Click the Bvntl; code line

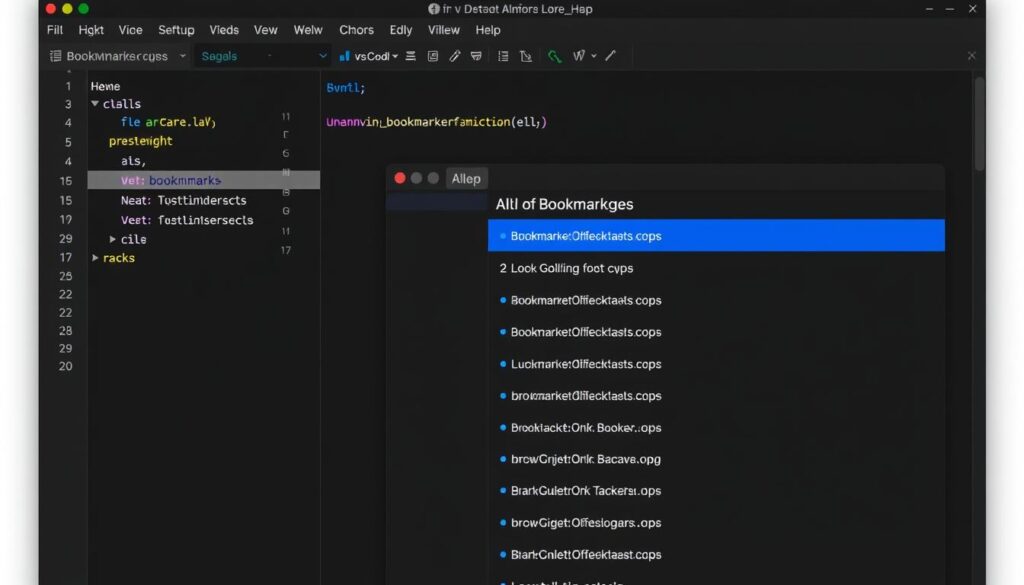(345, 87)
